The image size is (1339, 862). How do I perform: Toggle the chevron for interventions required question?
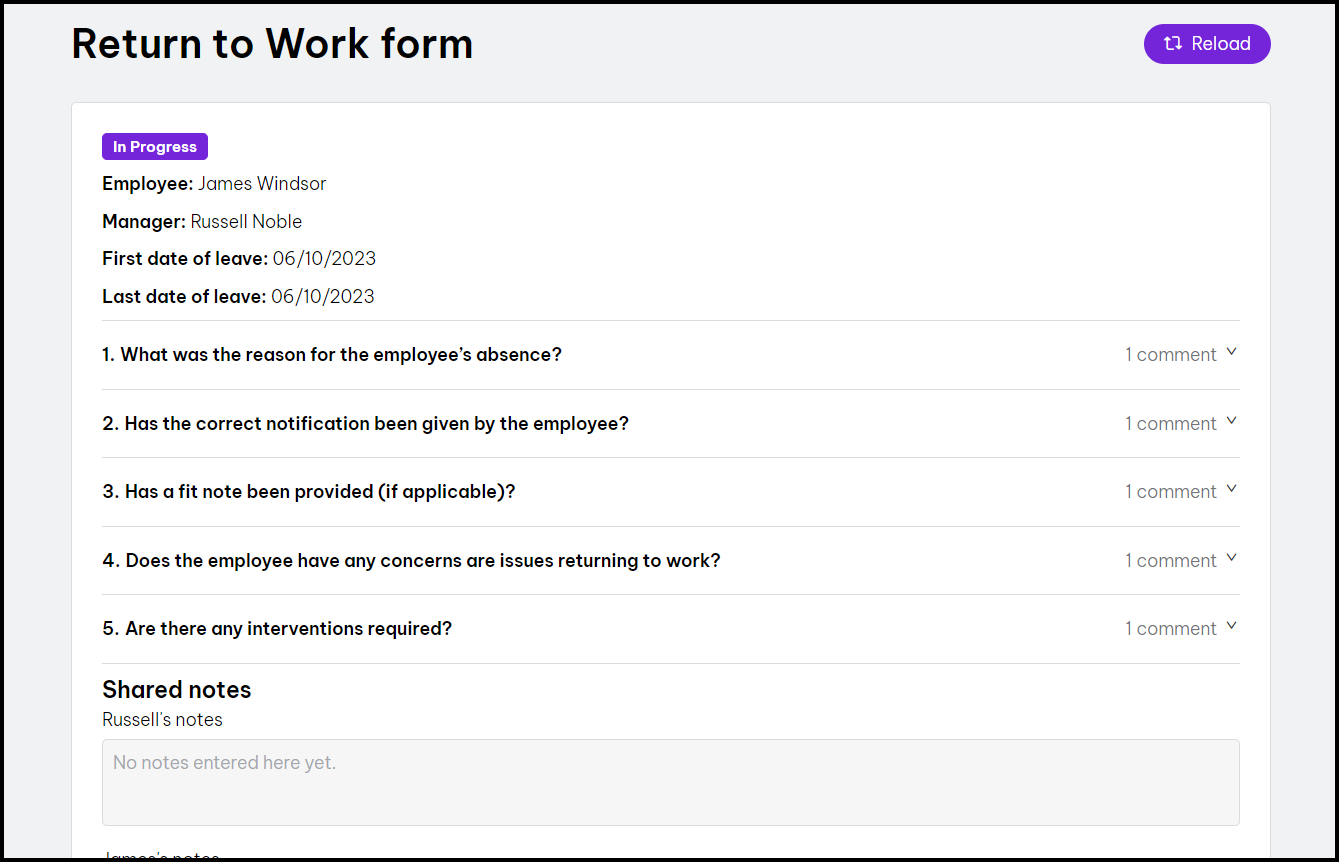1232,626
